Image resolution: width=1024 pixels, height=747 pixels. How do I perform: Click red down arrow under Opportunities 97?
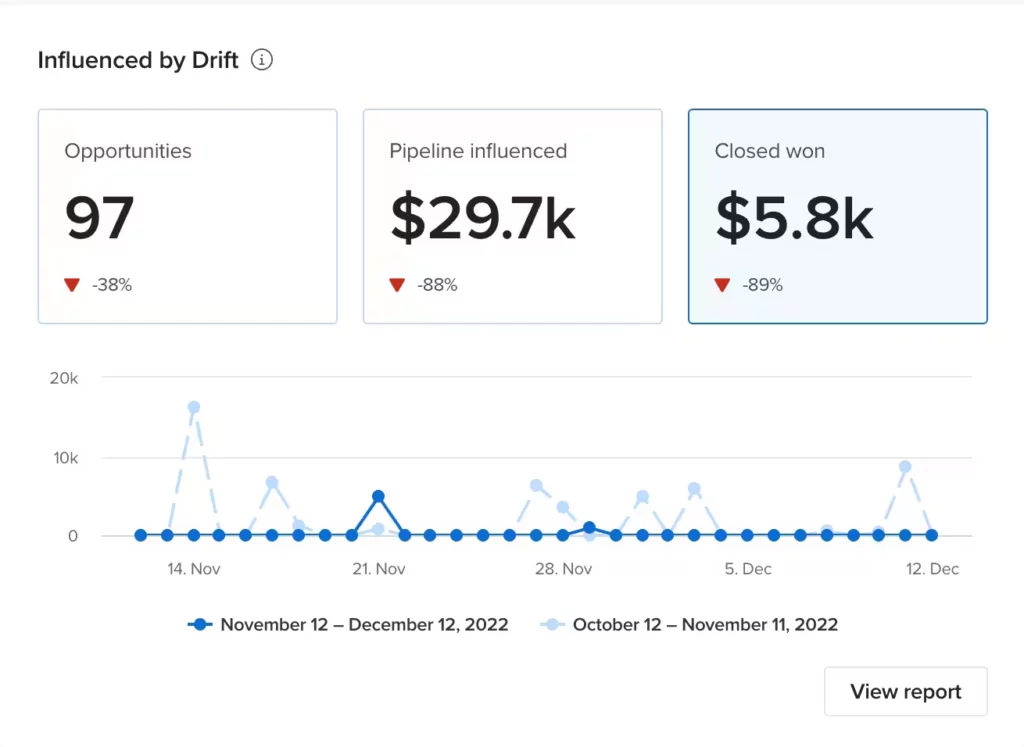[72, 285]
